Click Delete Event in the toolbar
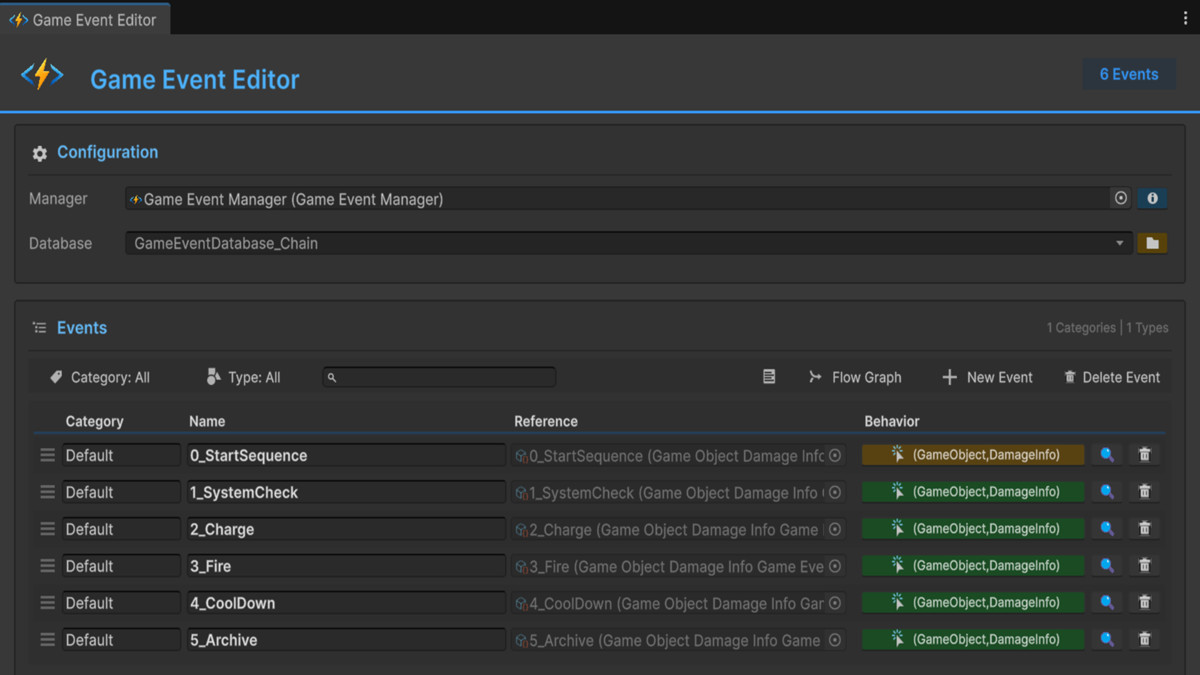Viewport: 1200px width, 675px height. pos(1112,377)
